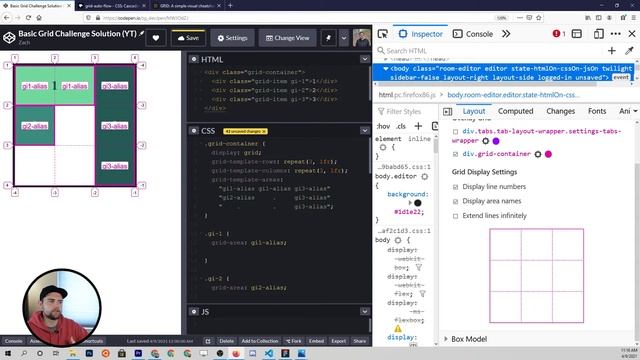Image resolution: width=640 pixels, height=360 pixels.
Task: Click the element picker icon in DevTools
Action: tap(382, 34)
